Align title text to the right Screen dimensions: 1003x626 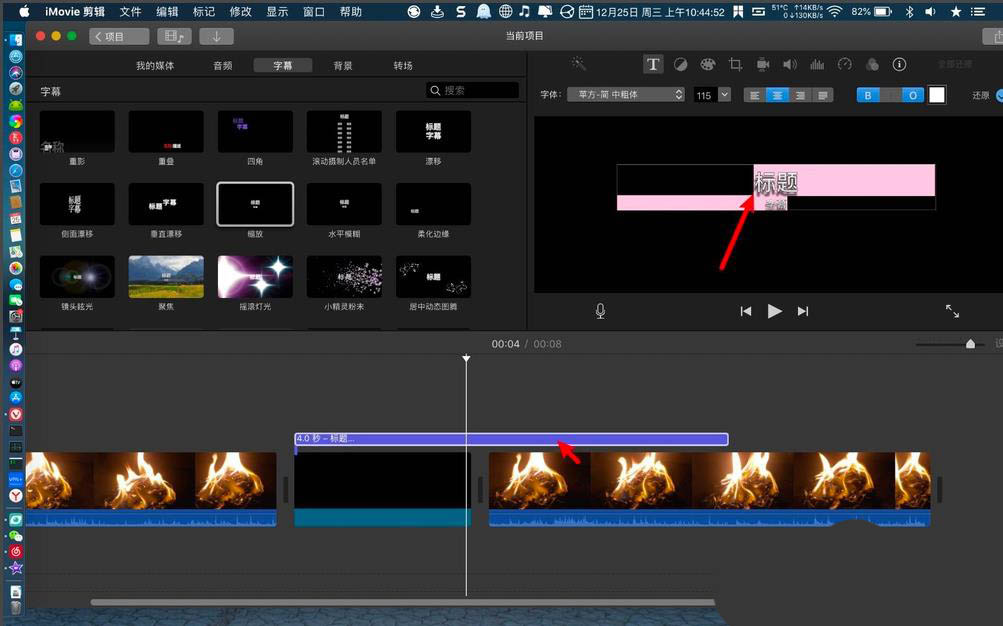tap(800, 95)
